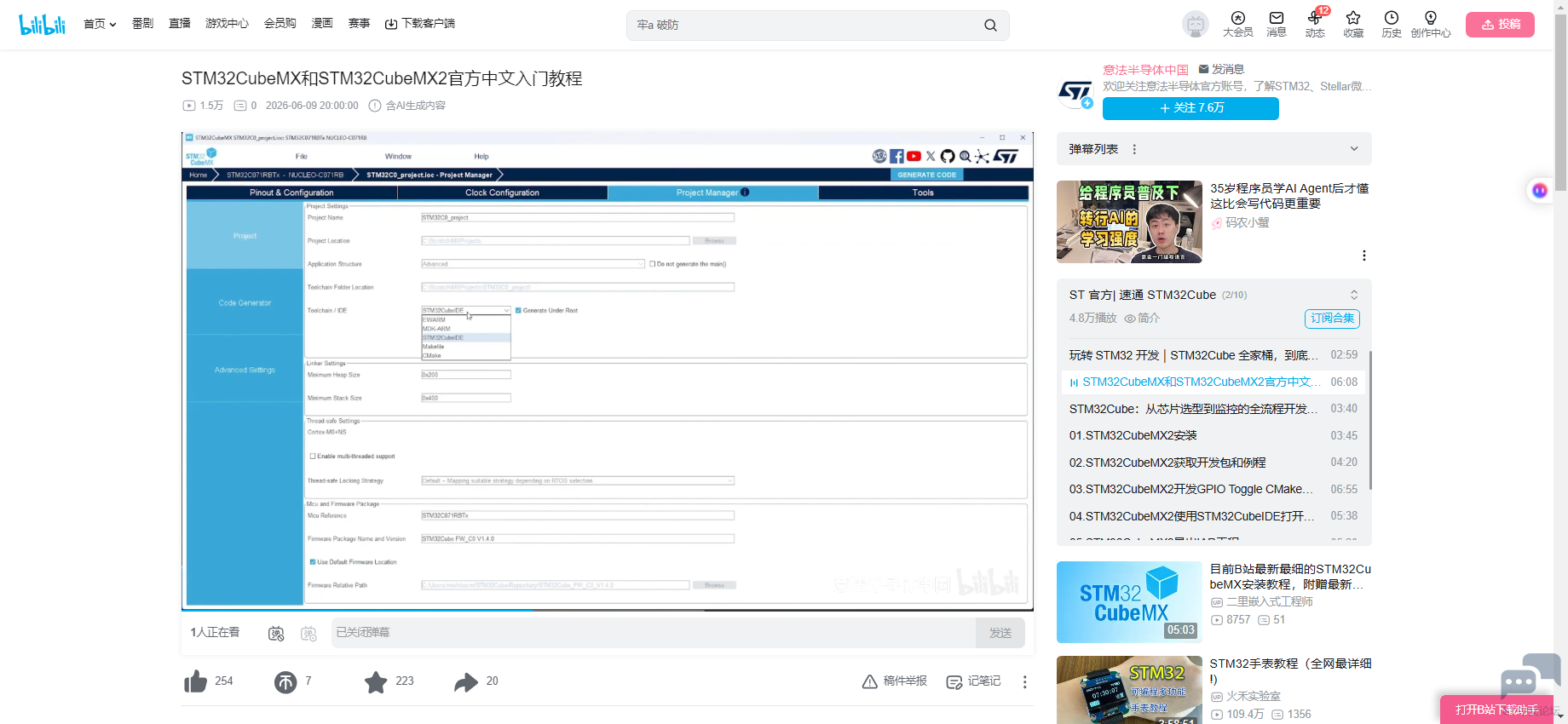The image size is (1568, 724).
Task: Share the video with the arrow icon
Action: [x=466, y=681]
